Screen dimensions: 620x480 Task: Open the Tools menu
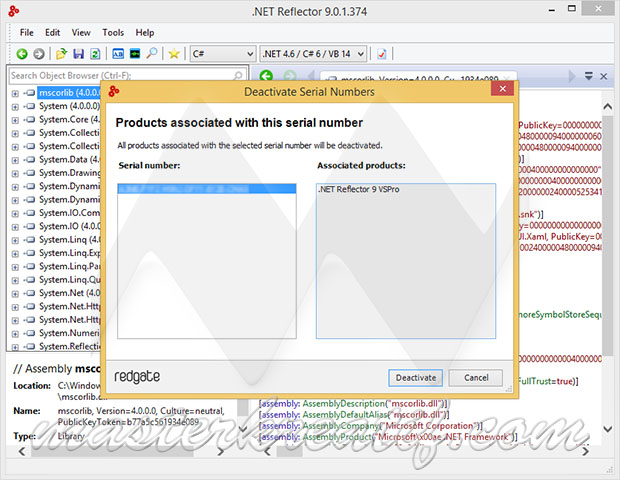pos(113,32)
